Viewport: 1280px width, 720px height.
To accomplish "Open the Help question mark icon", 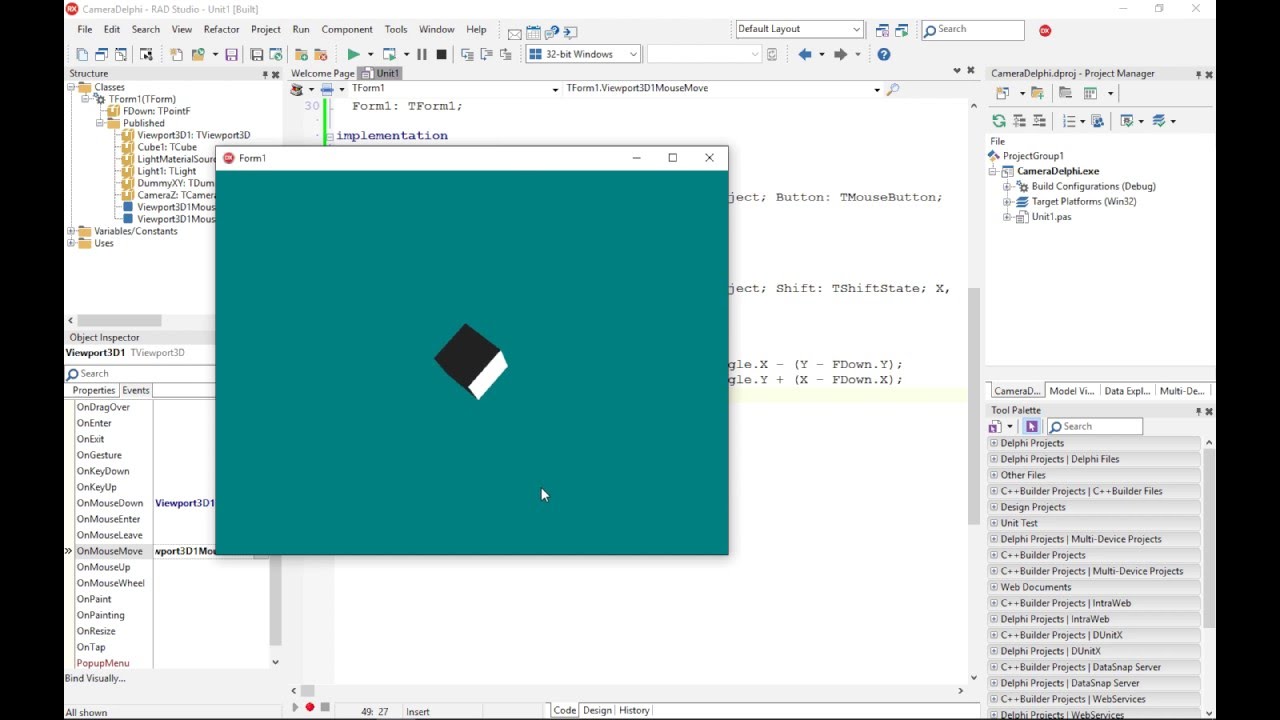I will pos(884,54).
